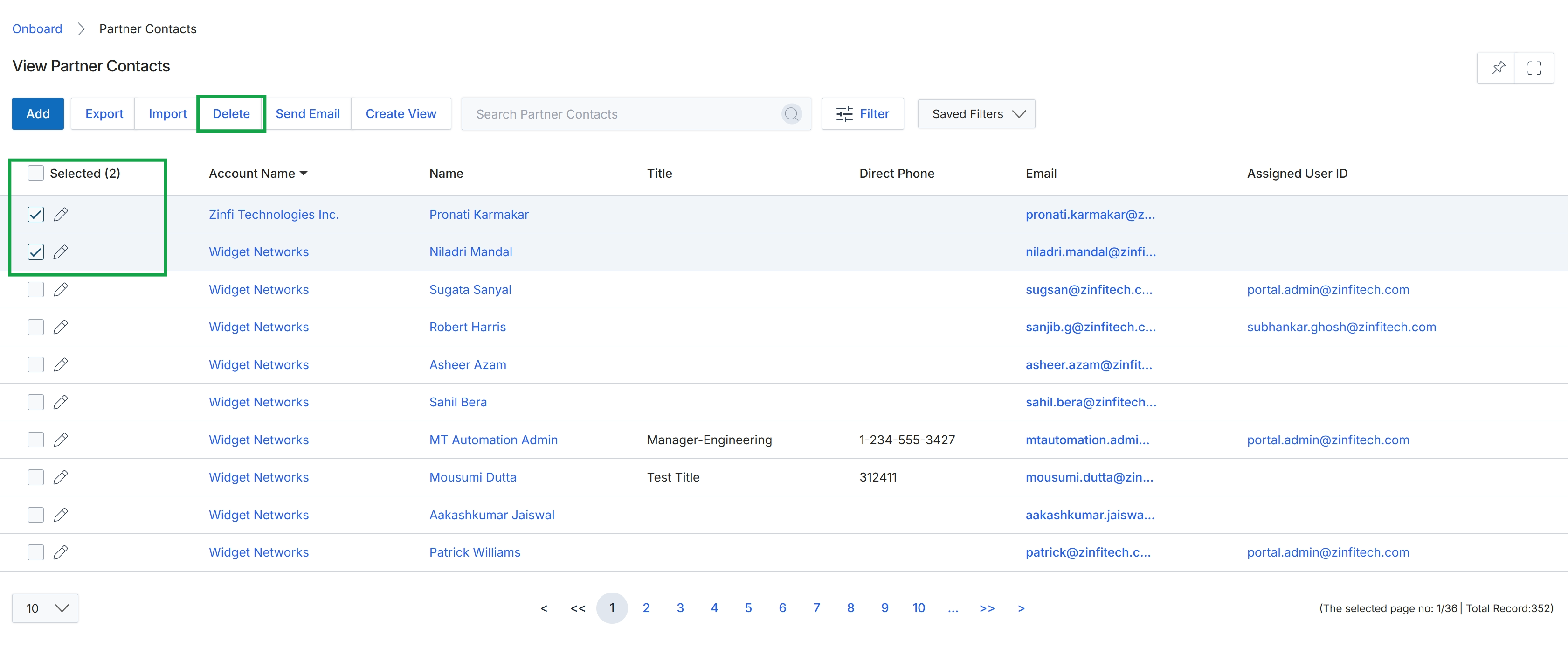Open the Filter panel
Screen dimensions: 1568x649
(x=863, y=114)
